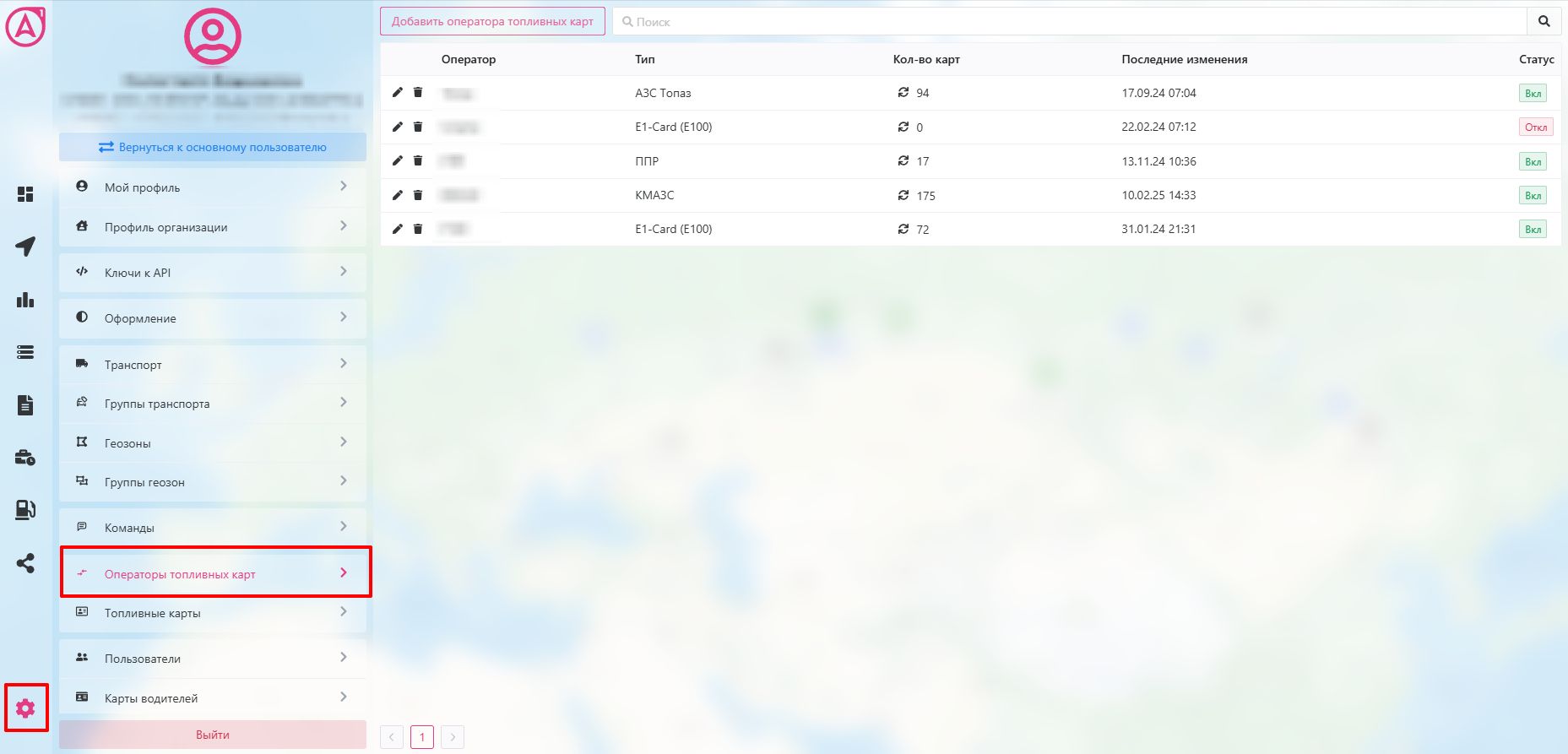
Task: Click the app logo at top left
Action: [25, 25]
